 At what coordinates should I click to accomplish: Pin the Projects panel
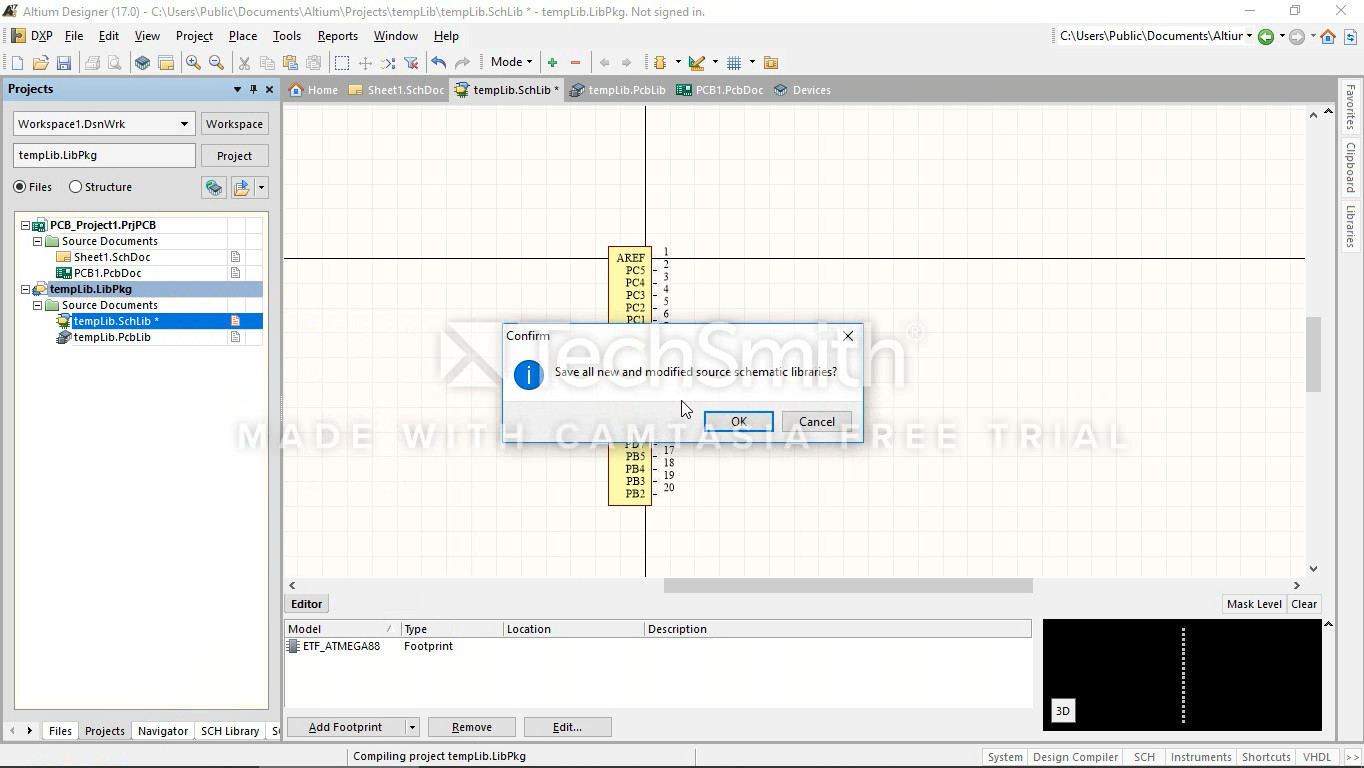tap(253, 89)
